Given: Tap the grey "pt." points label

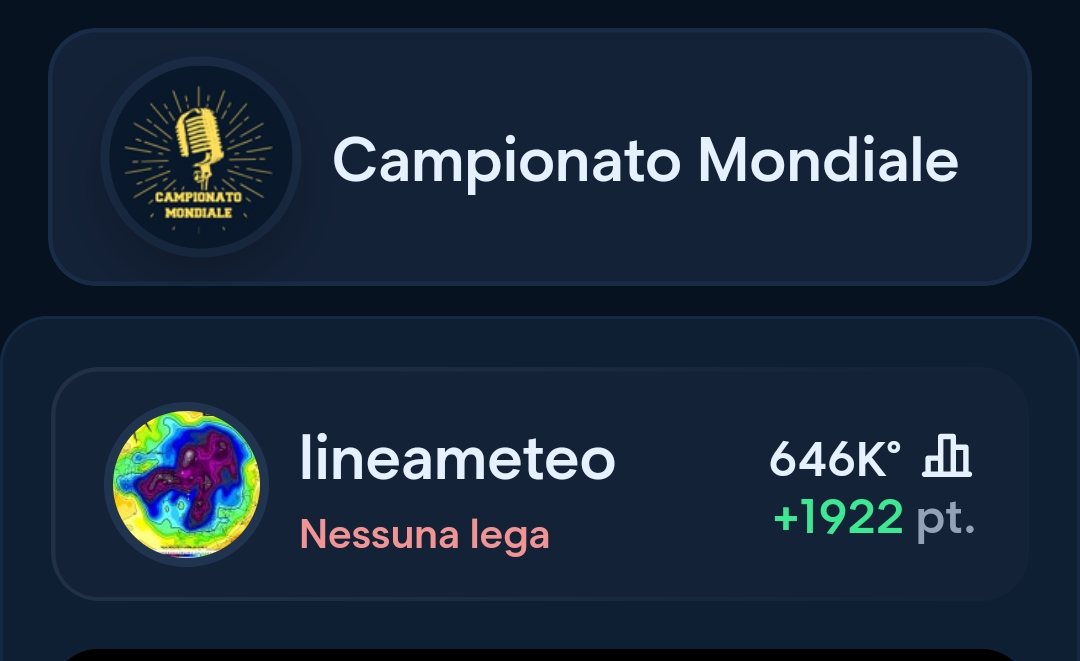Looking at the screenshot, I should coord(945,519).
